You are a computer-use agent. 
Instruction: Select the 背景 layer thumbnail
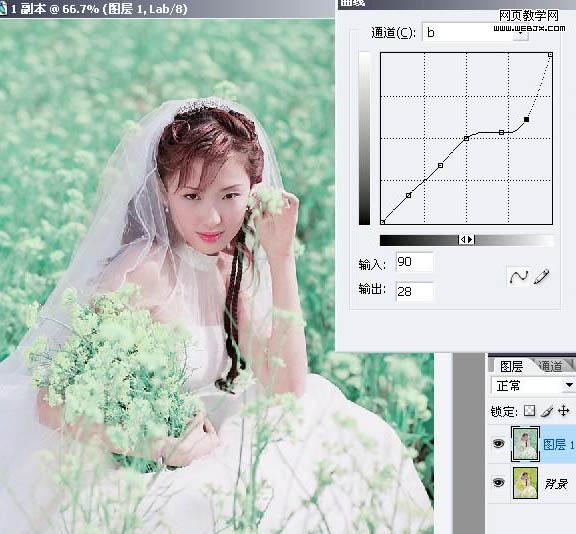[x=525, y=483]
